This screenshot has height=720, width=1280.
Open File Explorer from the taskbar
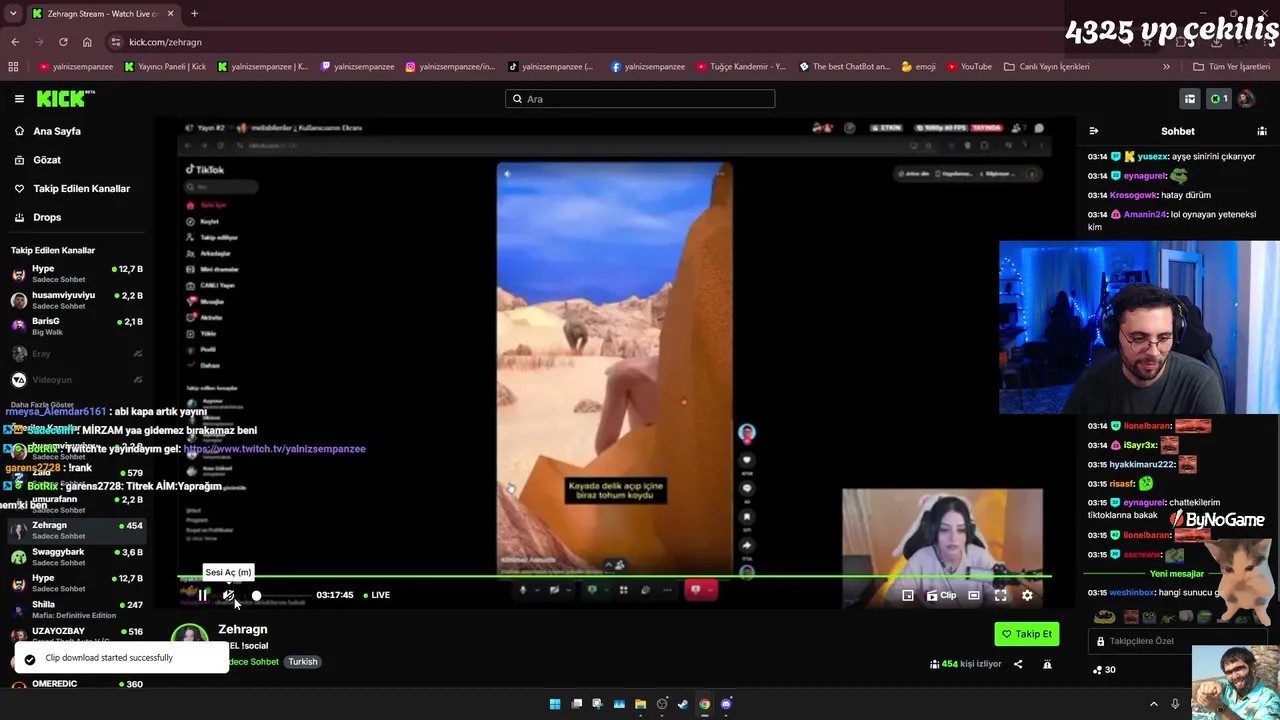click(640, 704)
